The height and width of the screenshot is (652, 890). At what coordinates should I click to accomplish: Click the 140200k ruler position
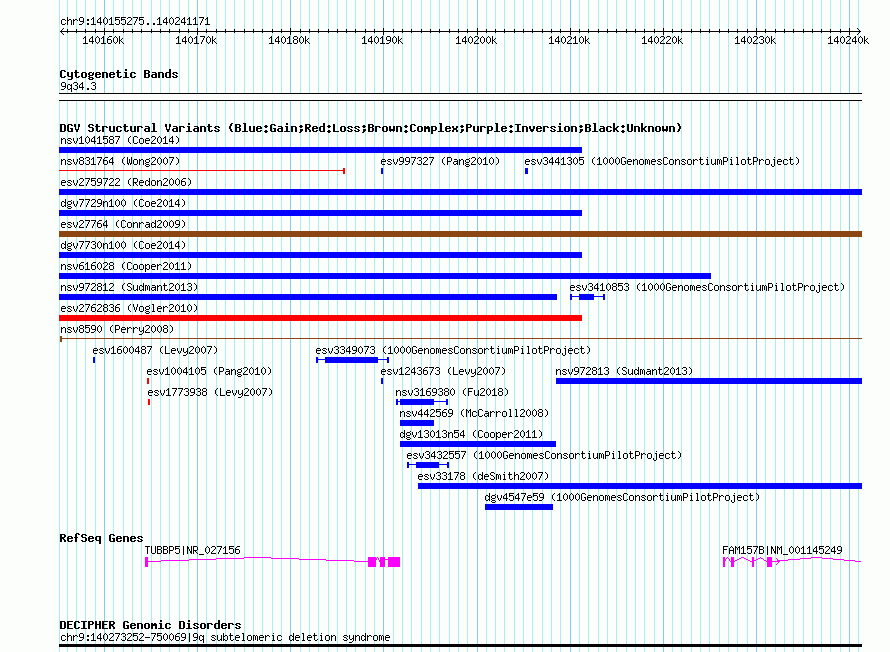[x=476, y=40]
